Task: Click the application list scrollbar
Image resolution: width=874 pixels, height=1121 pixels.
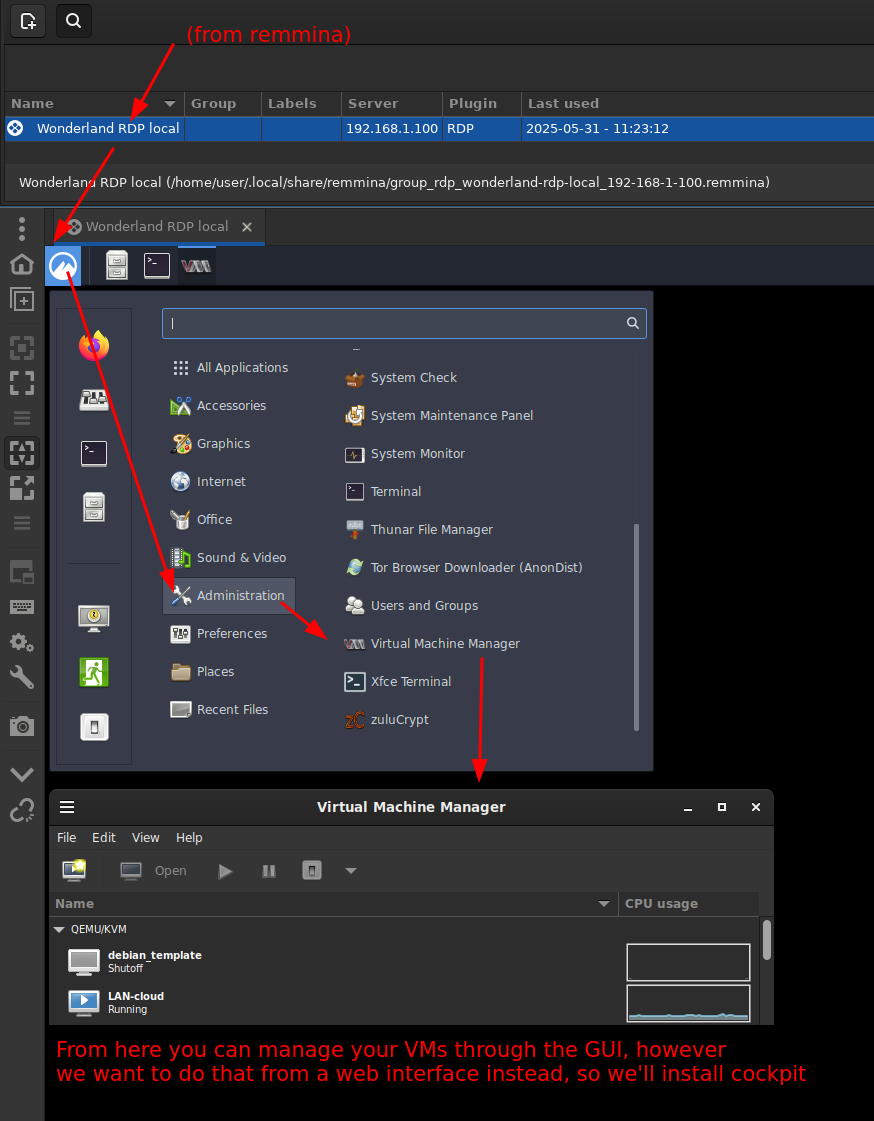Action: [x=636, y=627]
